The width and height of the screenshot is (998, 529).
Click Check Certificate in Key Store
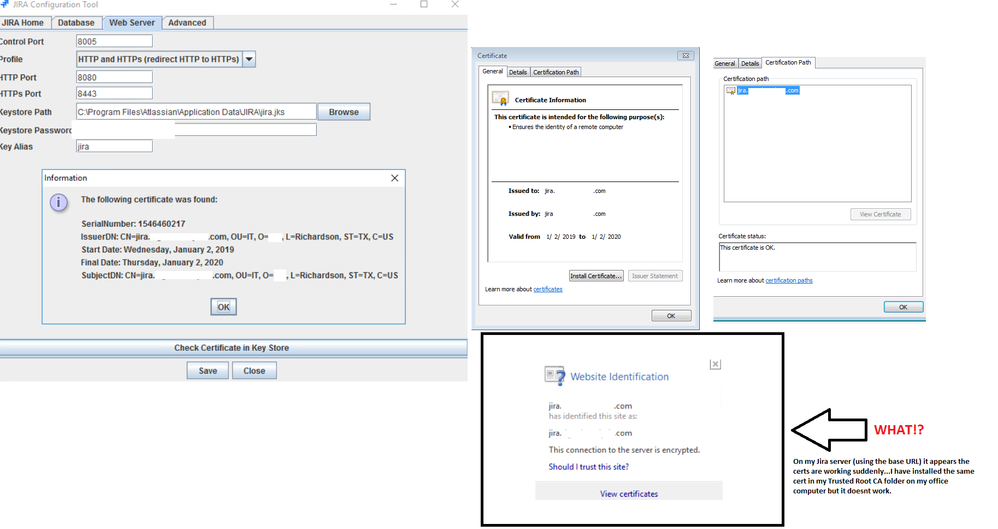point(232,348)
